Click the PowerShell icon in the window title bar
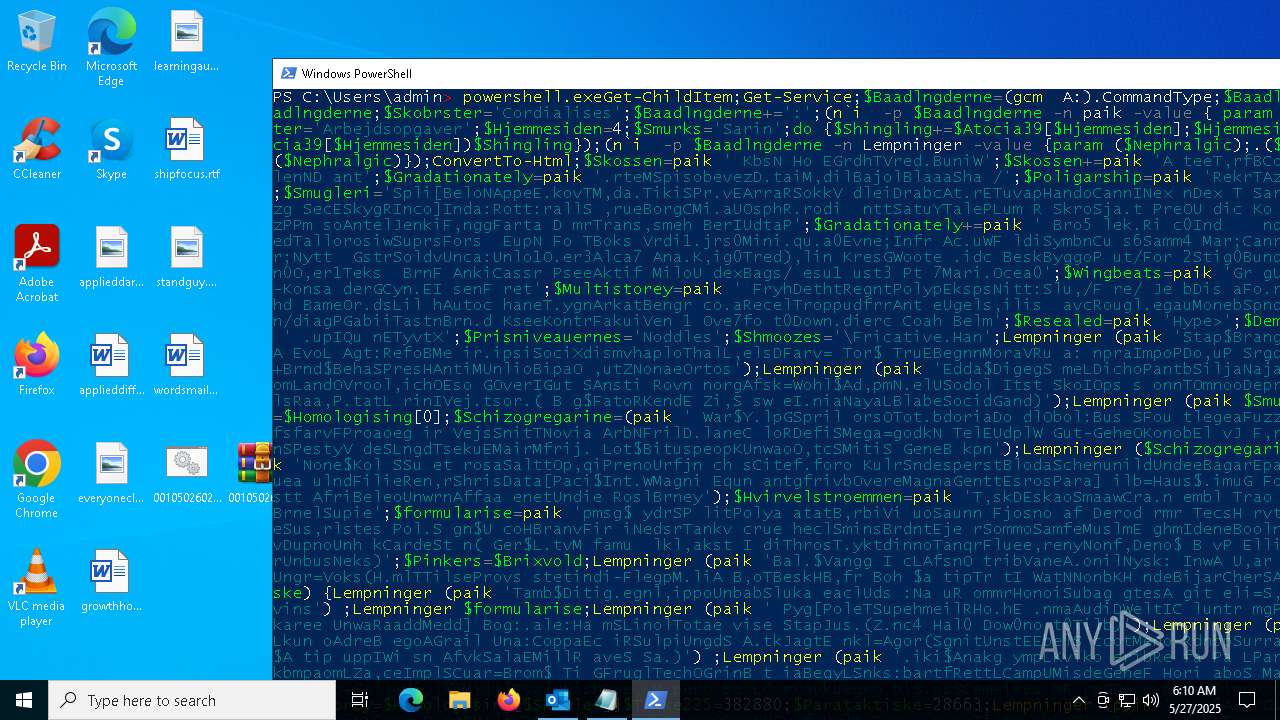 [288, 73]
